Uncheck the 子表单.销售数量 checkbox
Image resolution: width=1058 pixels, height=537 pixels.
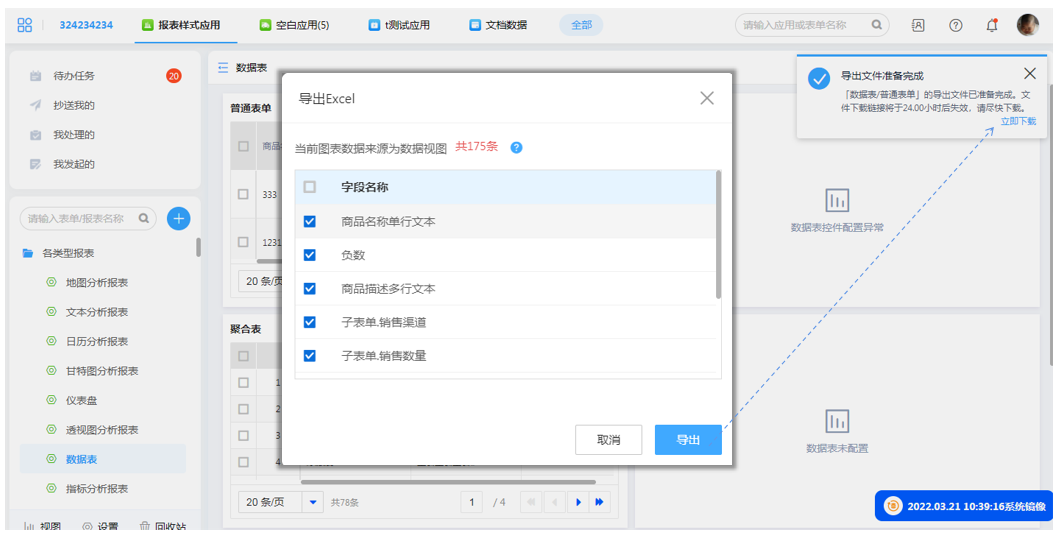tap(310, 355)
